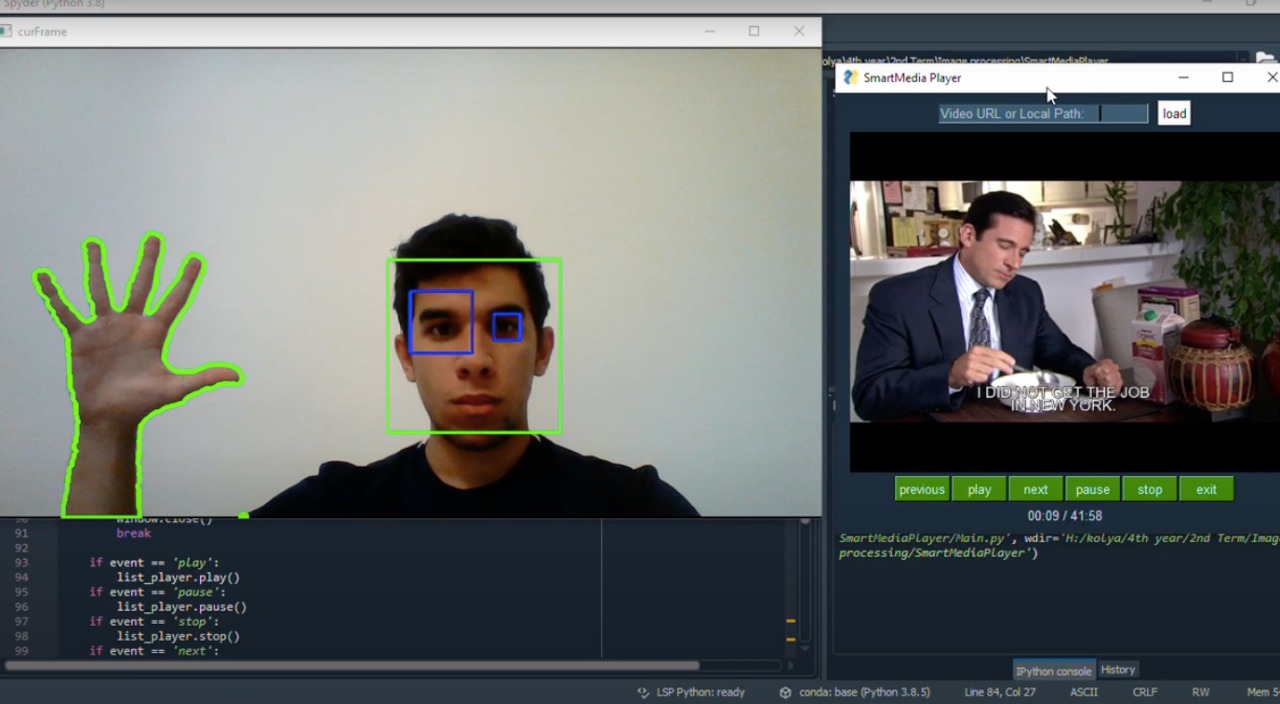
Task: Stop playback with the stop button
Action: pos(1149,489)
